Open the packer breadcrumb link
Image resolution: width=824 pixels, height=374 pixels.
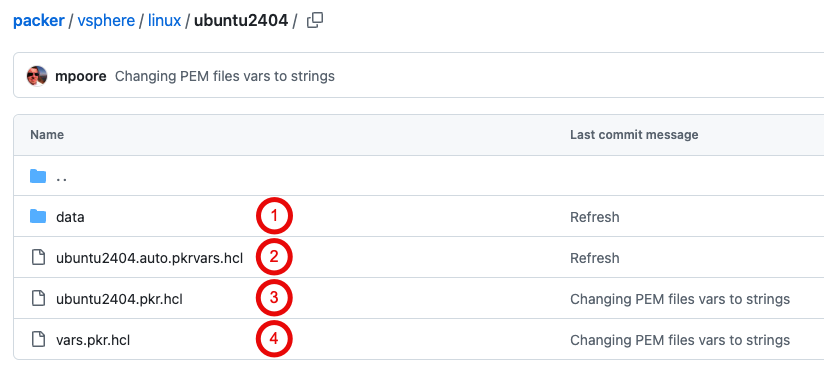(x=39, y=21)
